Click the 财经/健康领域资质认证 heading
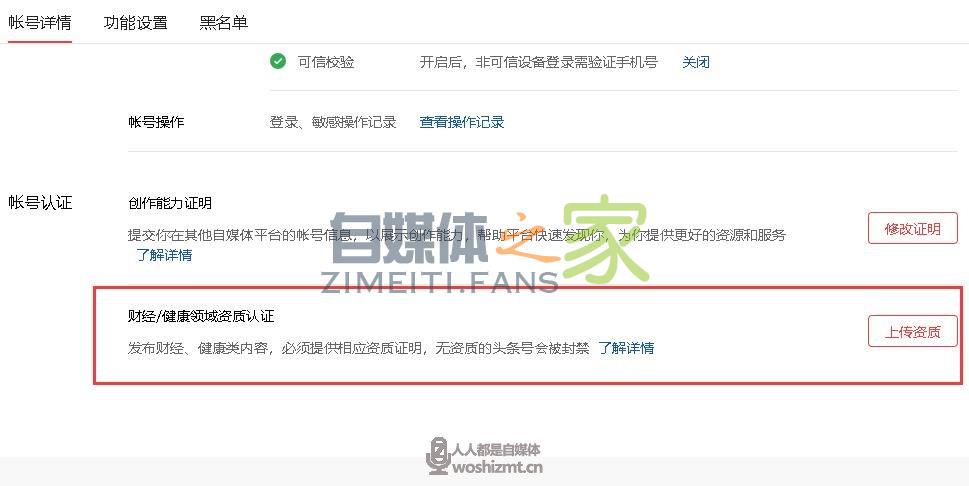969x486 pixels. click(x=201, y=316)
